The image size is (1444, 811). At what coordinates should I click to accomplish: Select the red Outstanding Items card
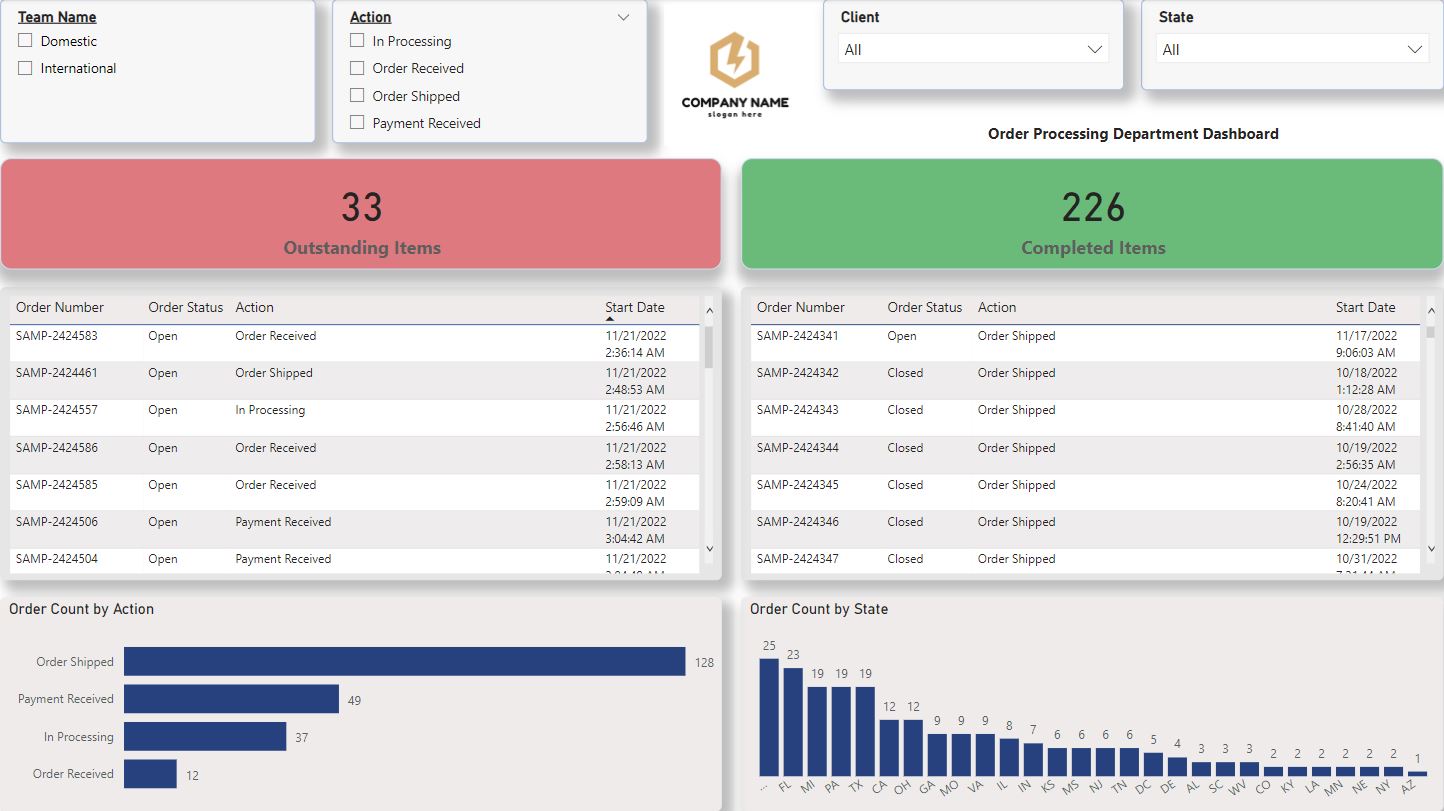point(361,213)
